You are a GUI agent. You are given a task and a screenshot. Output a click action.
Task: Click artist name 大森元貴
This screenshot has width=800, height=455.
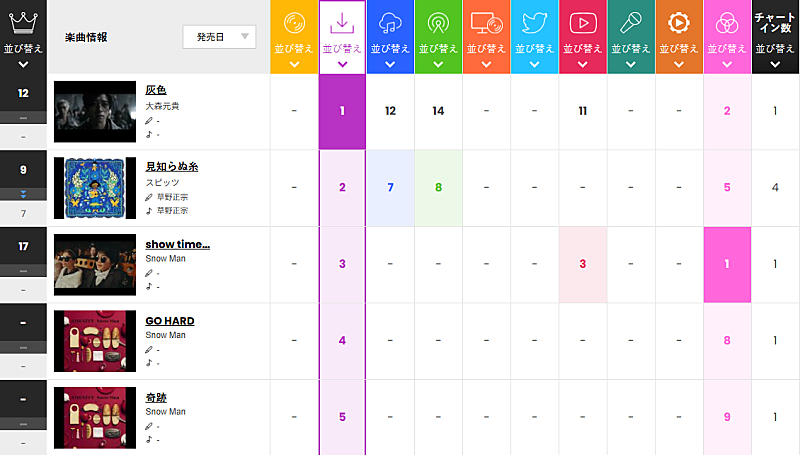[162, 106]
